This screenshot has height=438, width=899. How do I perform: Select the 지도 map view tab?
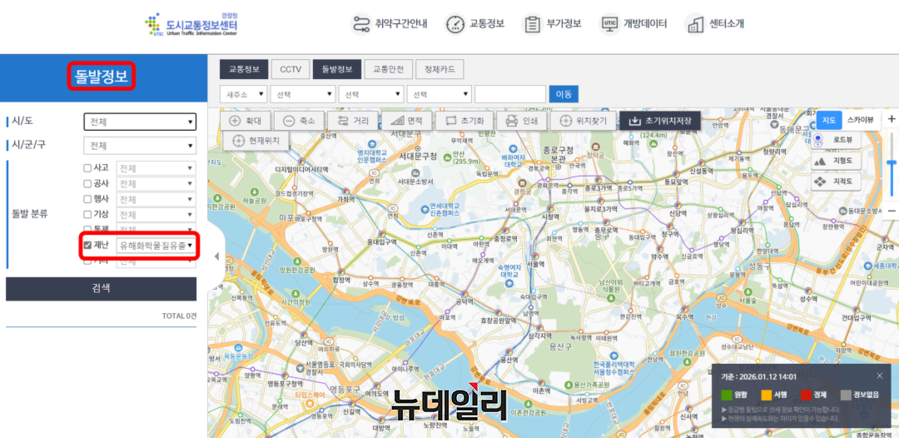point(828,120)
